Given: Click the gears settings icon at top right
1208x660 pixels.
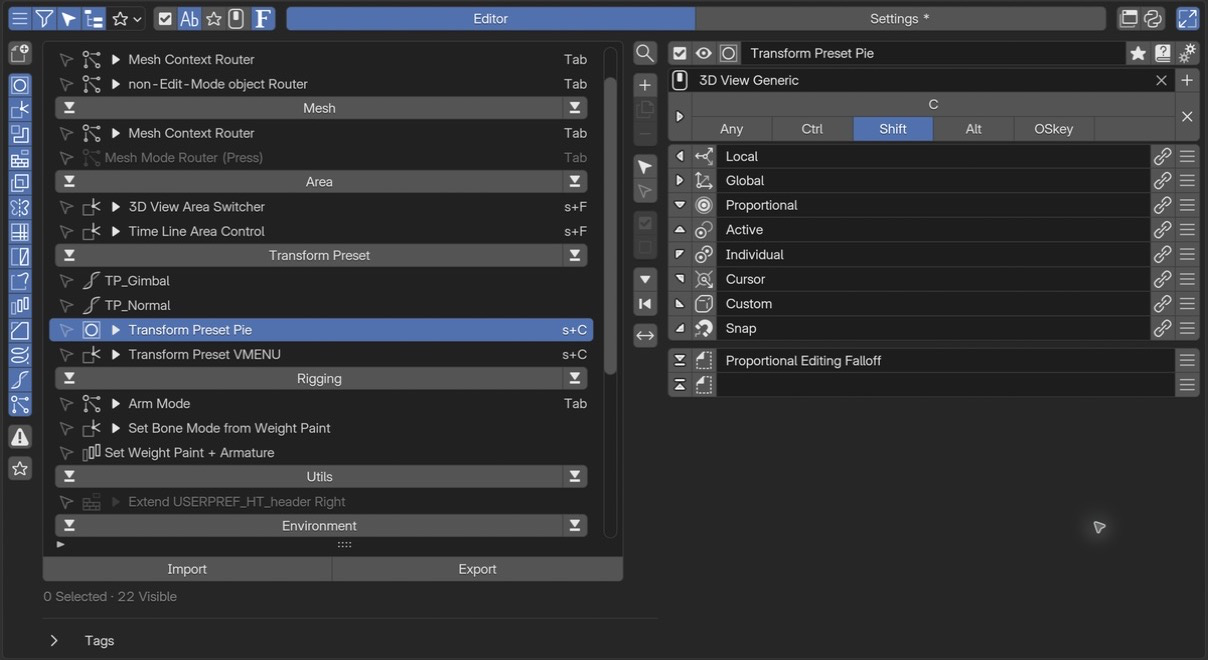Looking at the screenshot, I should tap(1187, 53).
